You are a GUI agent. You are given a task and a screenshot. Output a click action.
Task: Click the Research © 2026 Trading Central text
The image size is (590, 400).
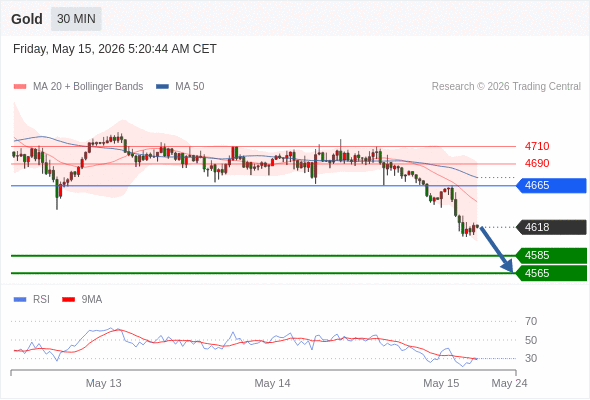506,87
